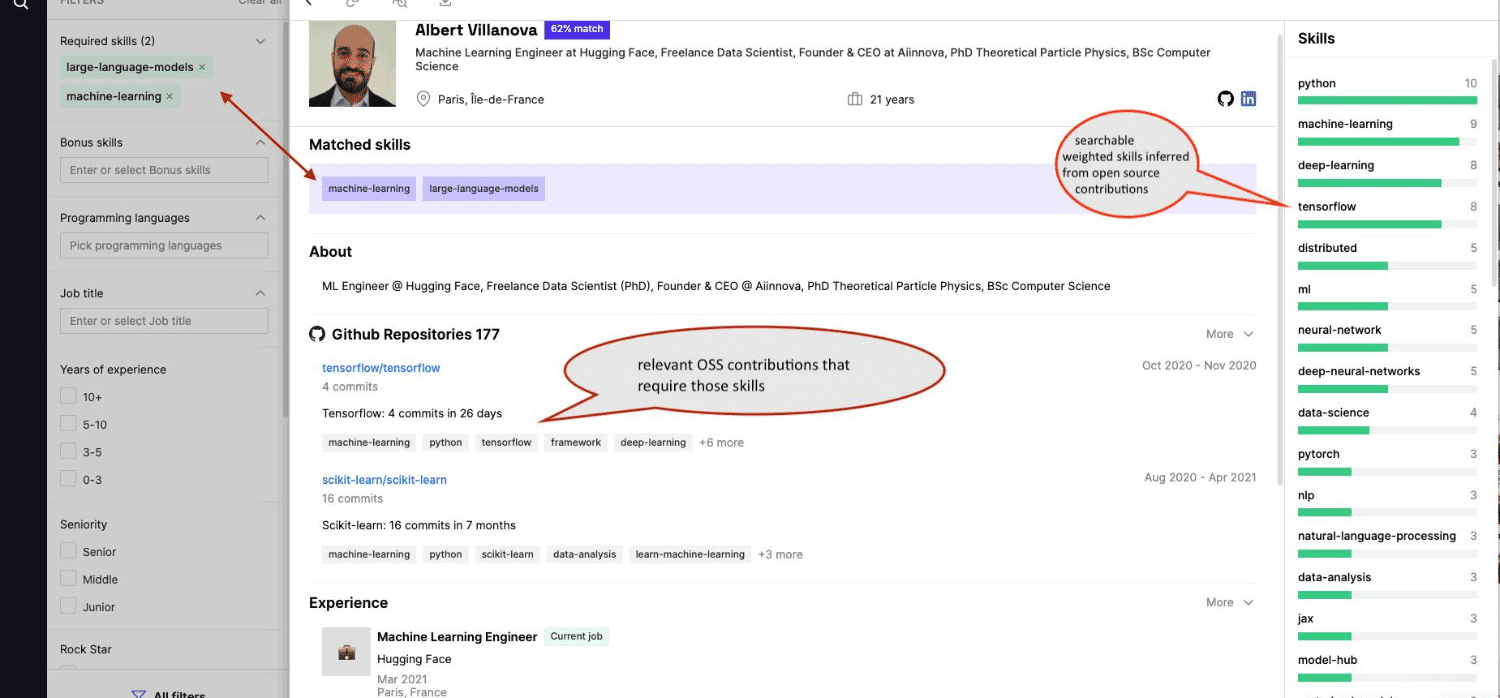Screen dimensions: 1500x698
Task: Open the candidate's GitHub profile icon
Action: point(1225,99)
